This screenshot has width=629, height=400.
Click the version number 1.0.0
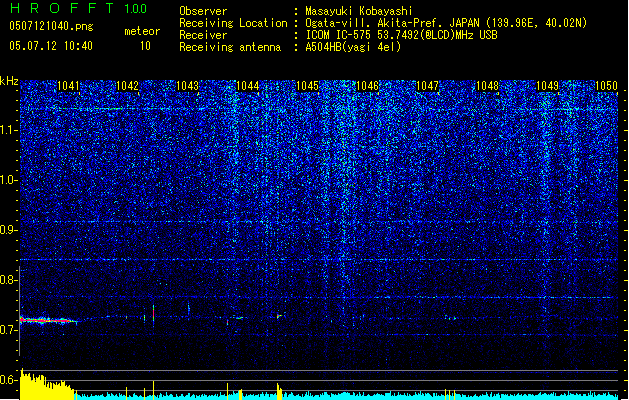[x=135, y=8]
